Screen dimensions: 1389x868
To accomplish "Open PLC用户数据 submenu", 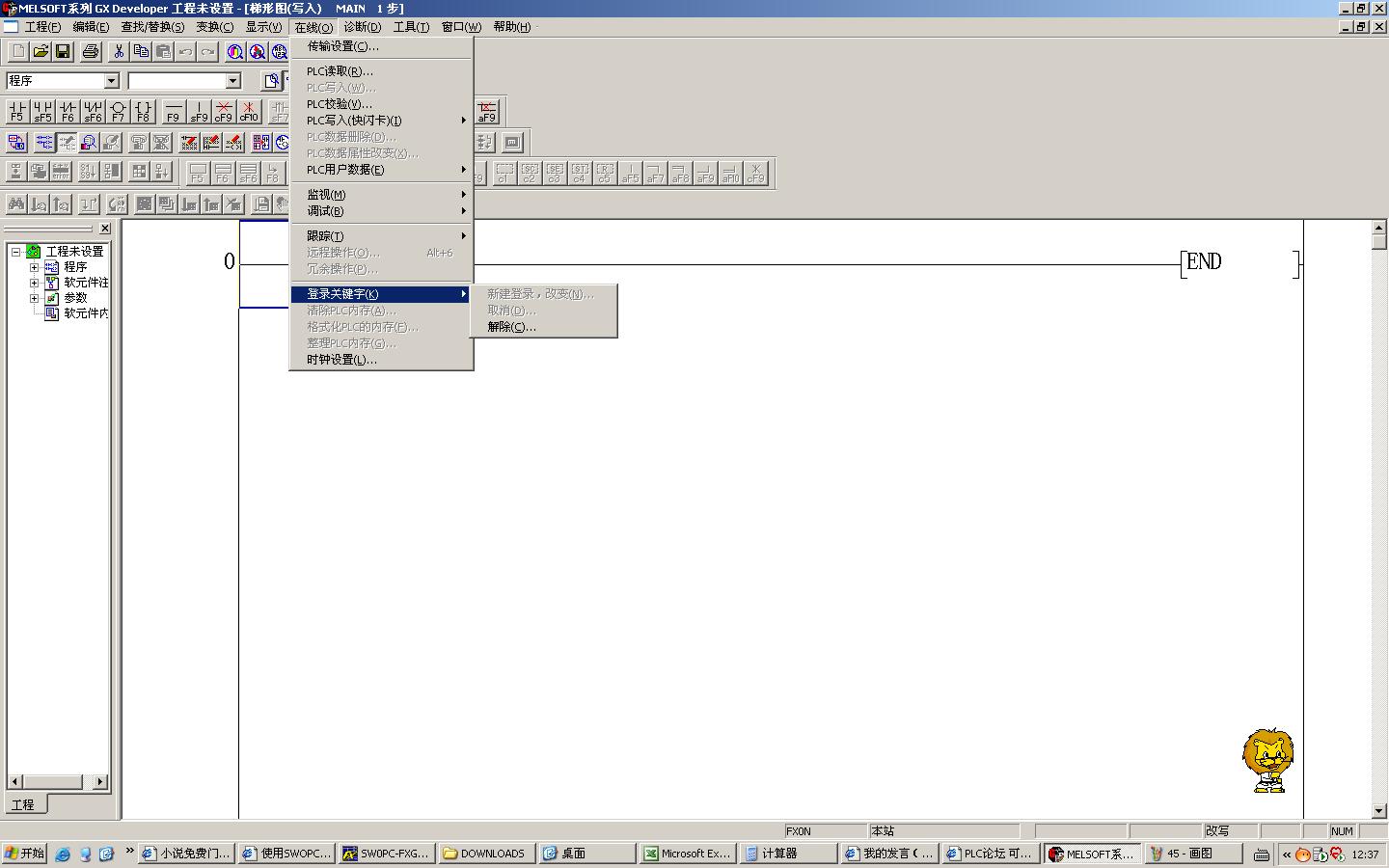I will 381,170.
